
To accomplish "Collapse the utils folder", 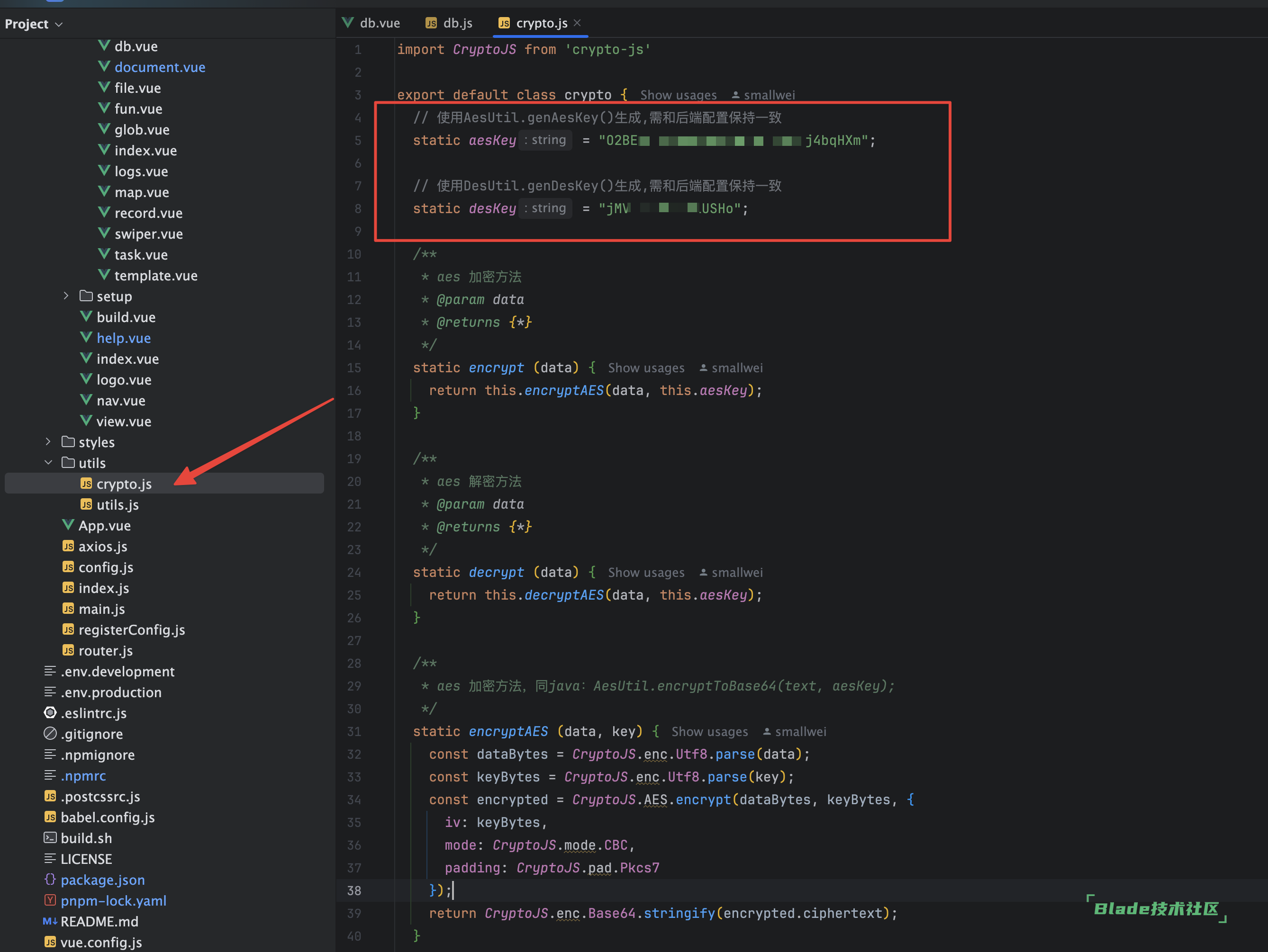I will [48, 462].
